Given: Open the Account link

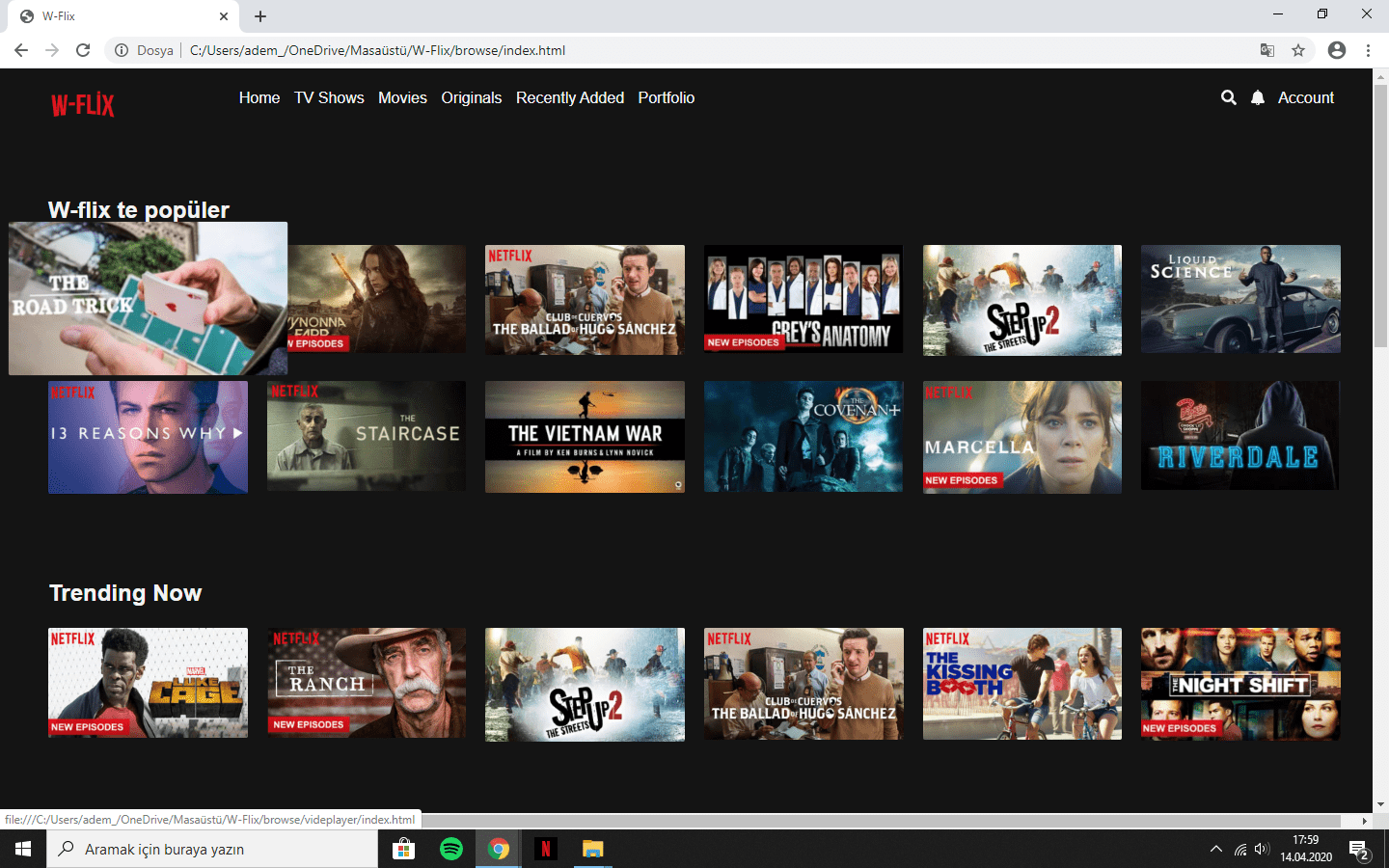Looking at the screenshot, I should pyautogui.click(x=1306, y=97).
